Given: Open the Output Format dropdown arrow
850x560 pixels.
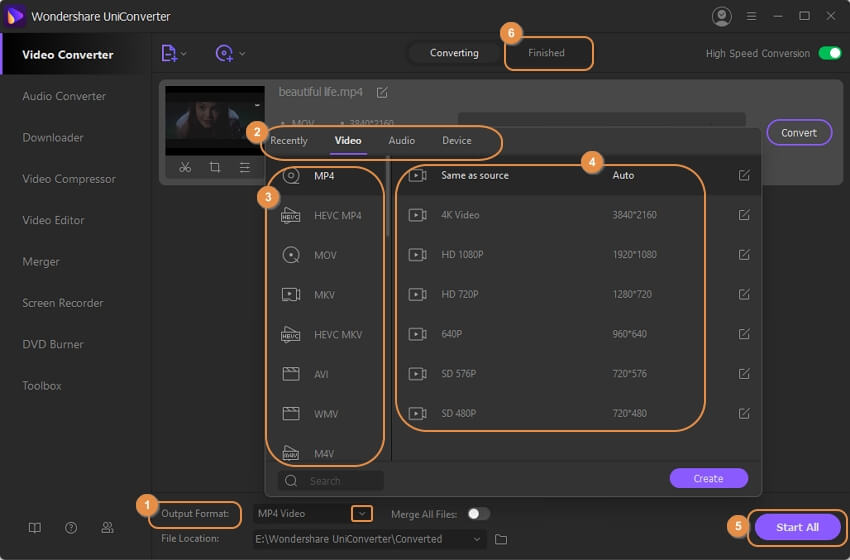Looking at the screenshot, I should (x=362, y=513).
